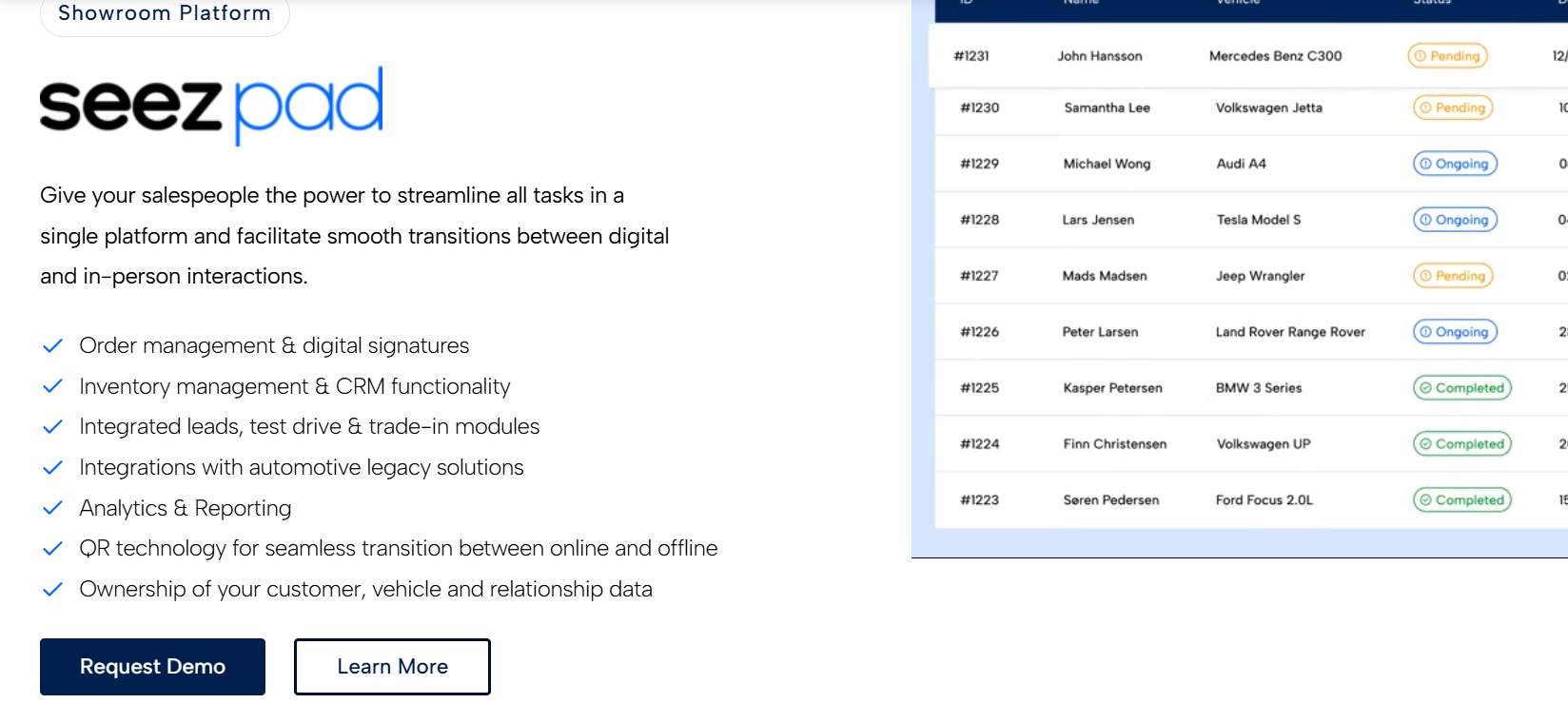Select order ID #1228
This screenshot has width=1568, height=723.
tap(980, 220)
